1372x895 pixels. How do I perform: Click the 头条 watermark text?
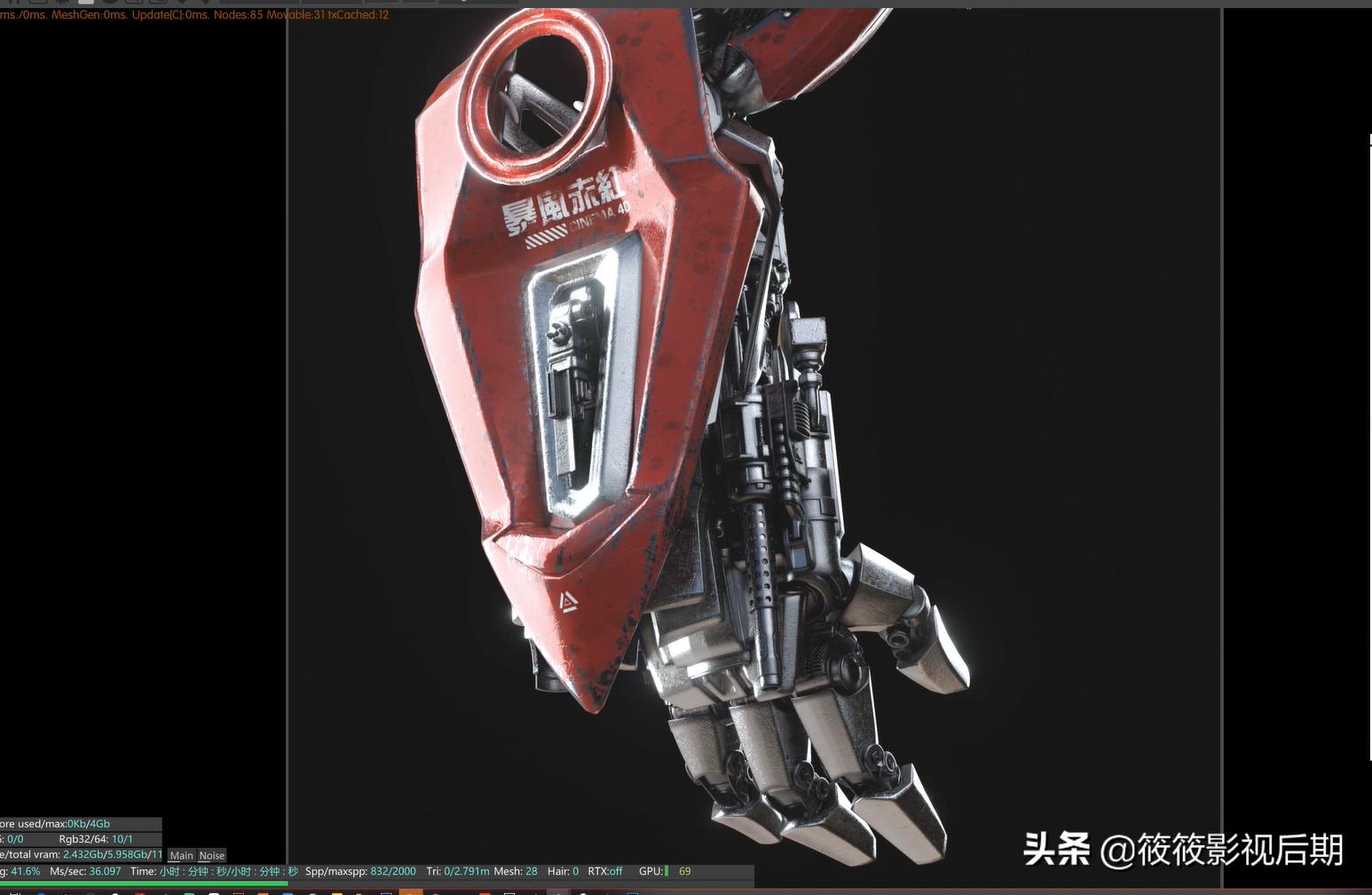(x=1056, y=850)
